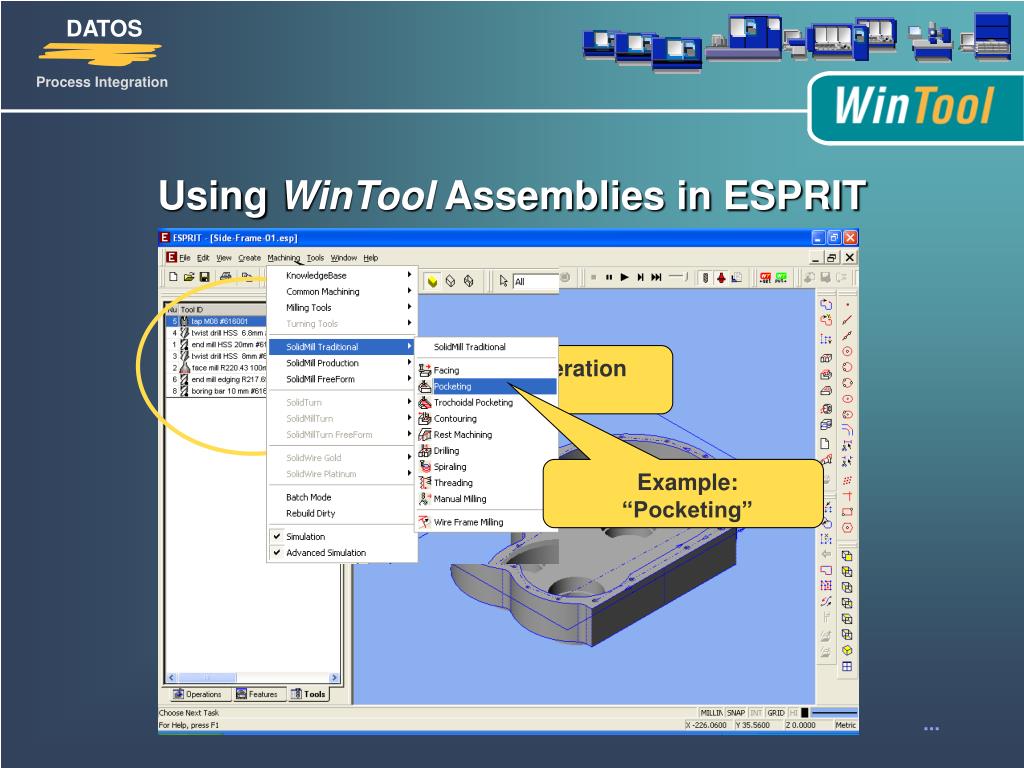Click the New document icon in toolbar

[x=173, y=277]
